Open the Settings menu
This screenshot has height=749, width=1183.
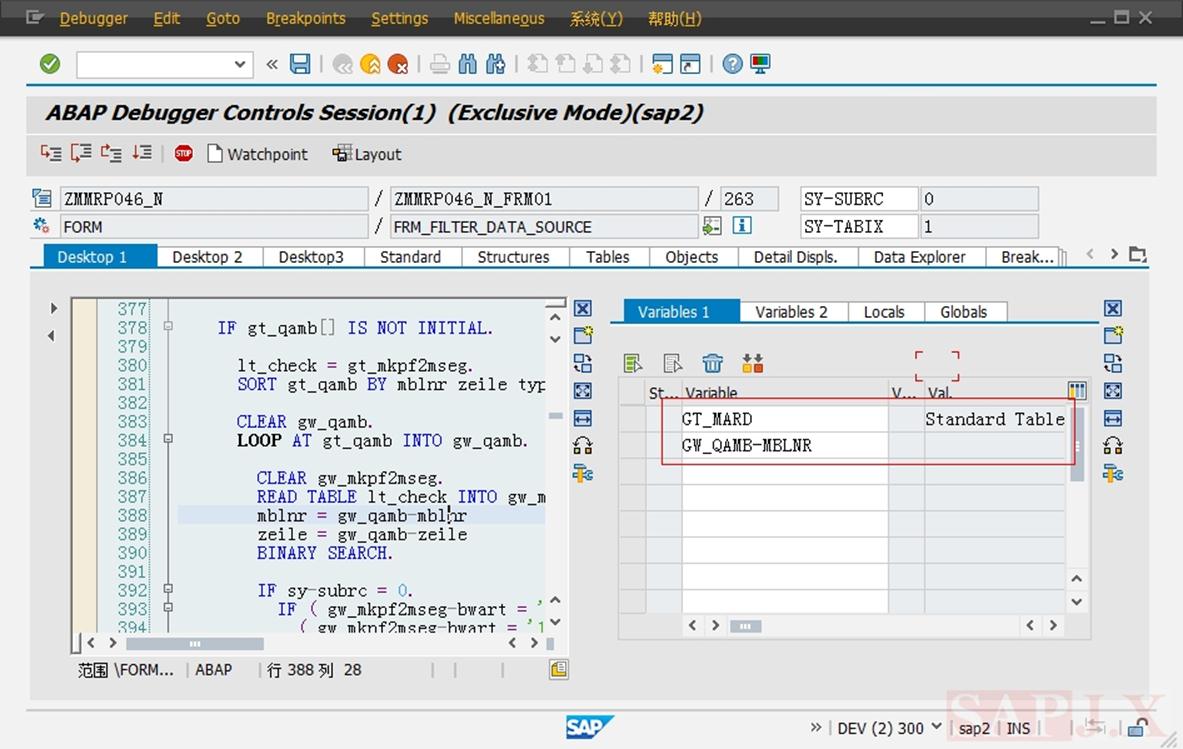pos(399,18)
